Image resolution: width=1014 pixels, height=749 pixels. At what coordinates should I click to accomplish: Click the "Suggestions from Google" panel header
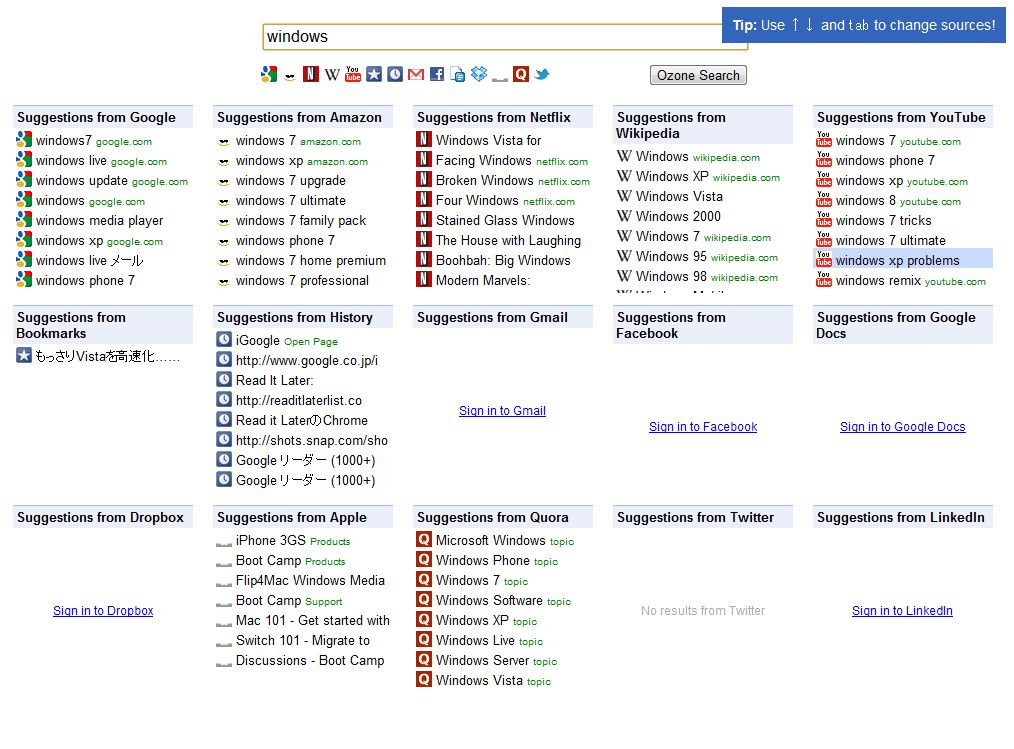click(x=103, y=117)
